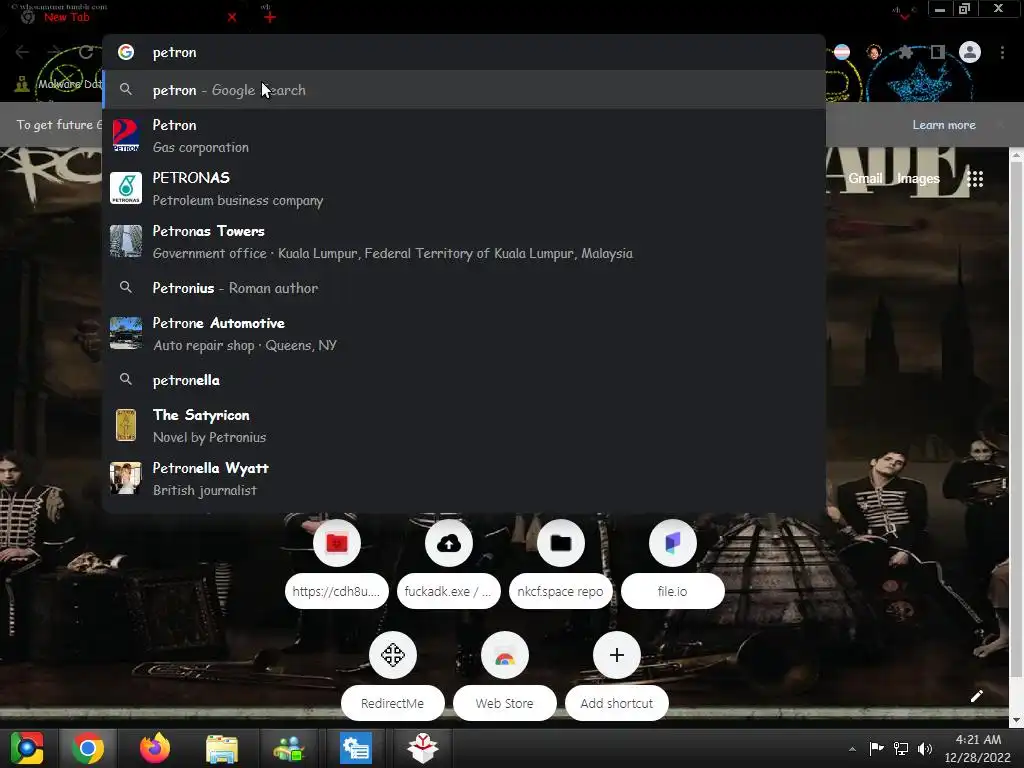Click the fuckadk.exe shortcut label
The image size is (1024, 768).
point(449,592)
